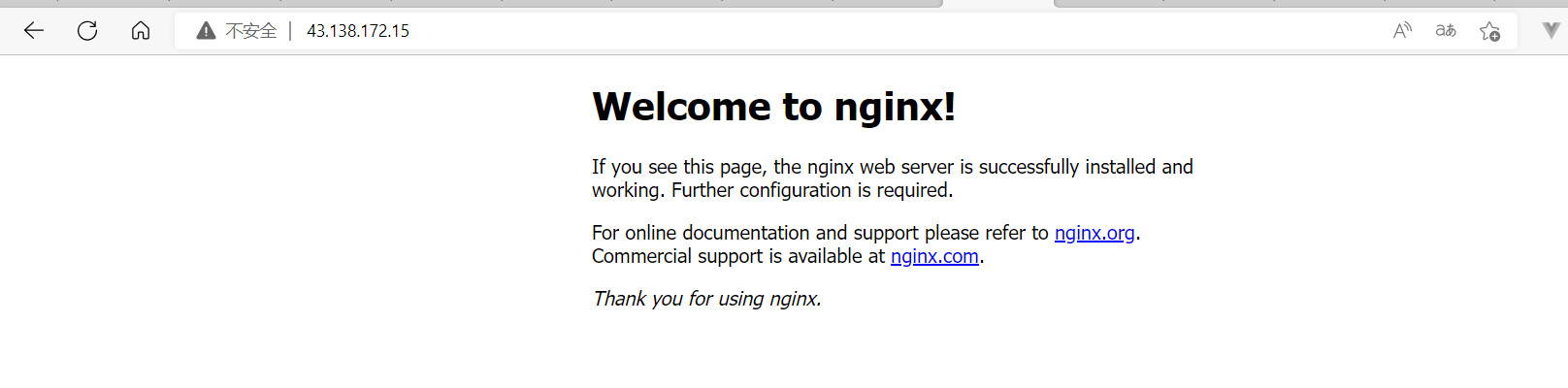Viewport: 1568px width, 388px height.
Task: Open the translate page option
Action: click(1446, 31)
